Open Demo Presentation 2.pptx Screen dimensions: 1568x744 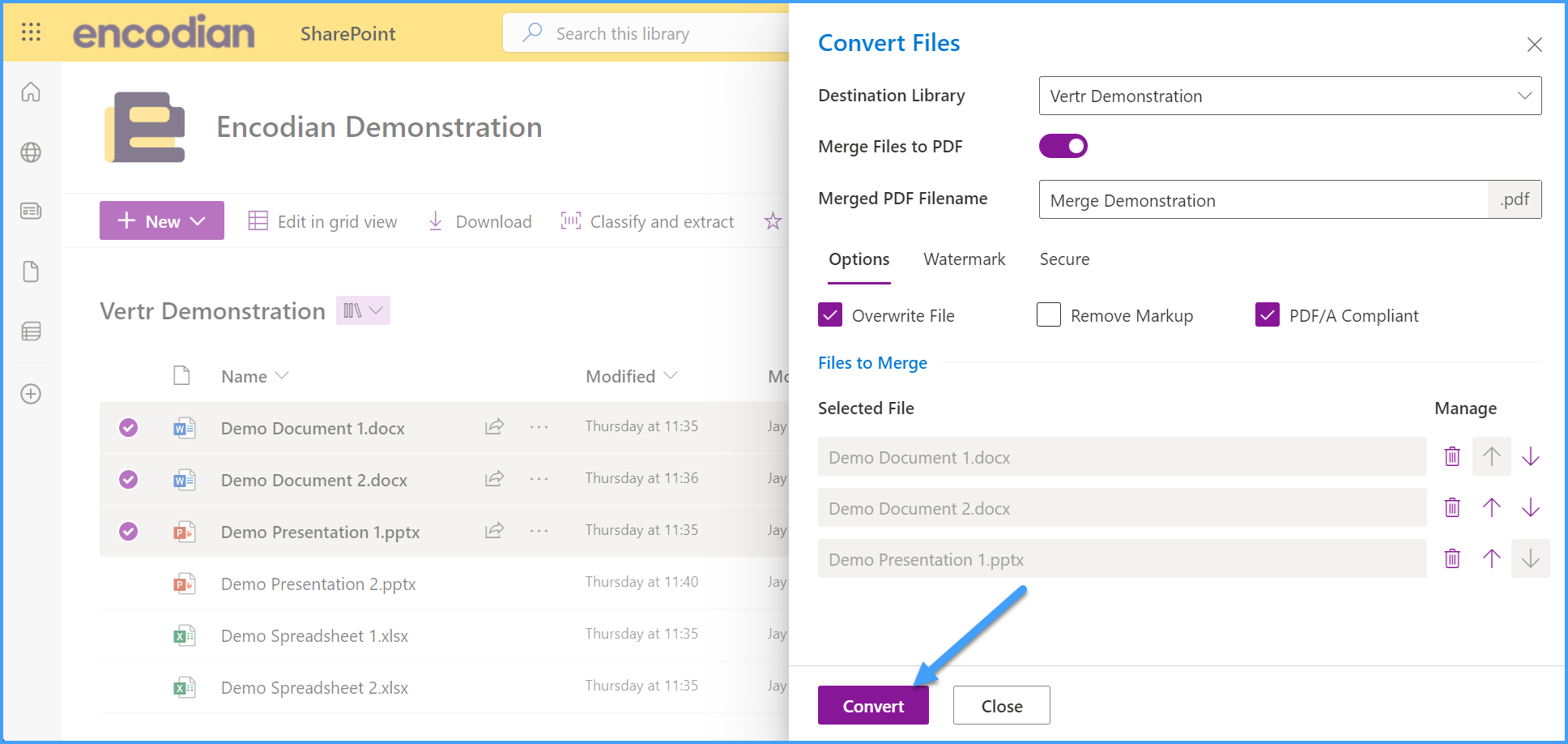point(318,584)
